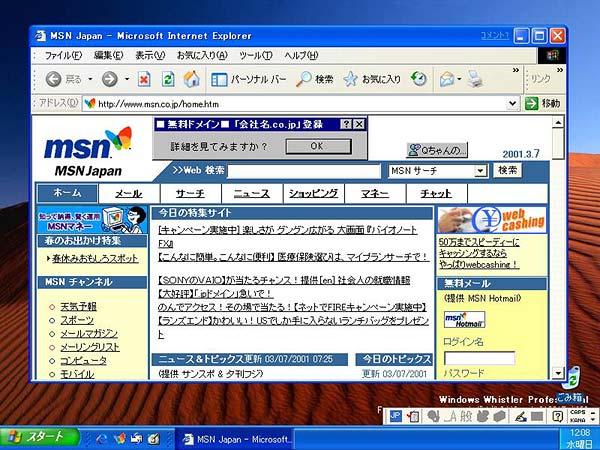This screenshot has height=450, width=600.
Task: Click the address bar URL field
Action: 297,104
